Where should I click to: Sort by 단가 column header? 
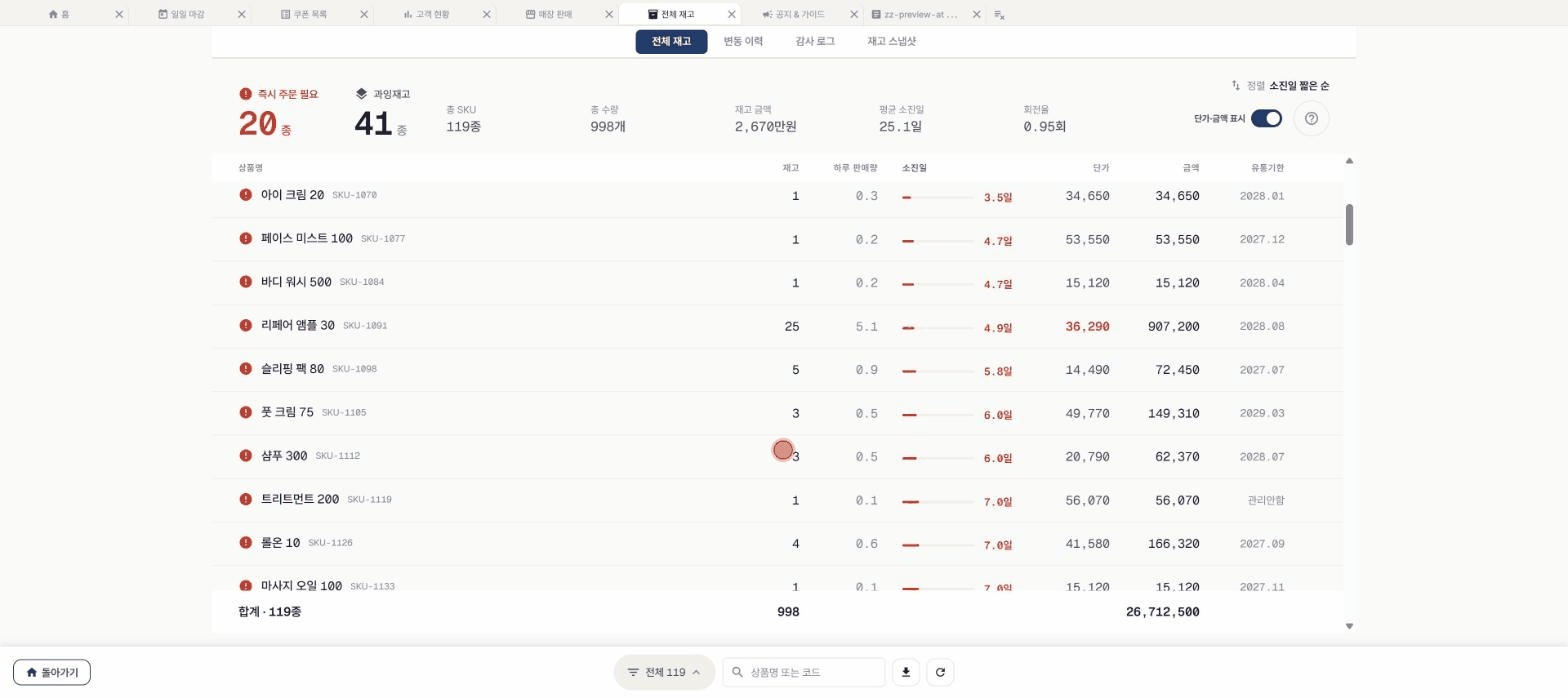click(1100, 168)
